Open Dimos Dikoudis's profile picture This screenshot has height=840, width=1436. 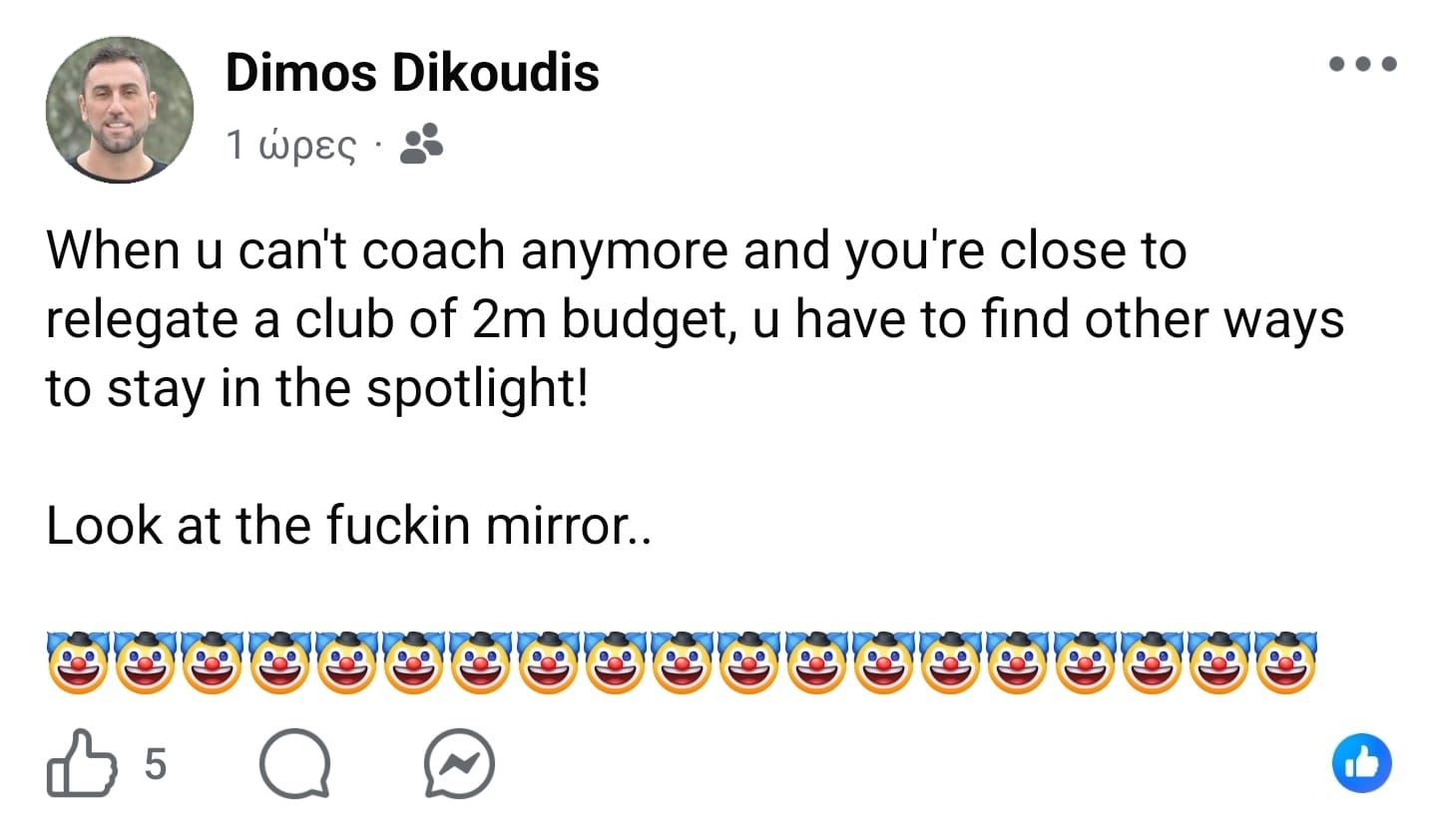119,110
